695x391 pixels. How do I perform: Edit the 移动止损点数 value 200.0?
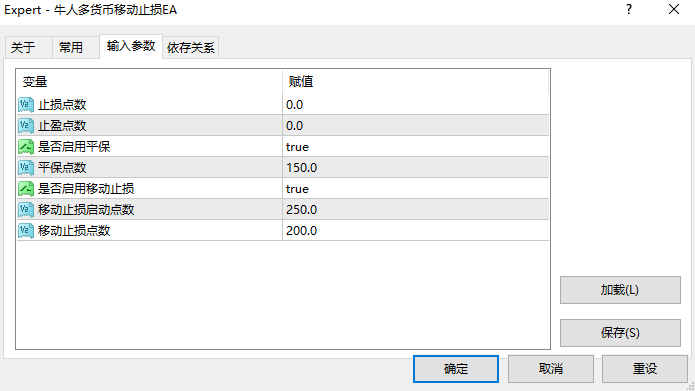[x=415, y=231]
